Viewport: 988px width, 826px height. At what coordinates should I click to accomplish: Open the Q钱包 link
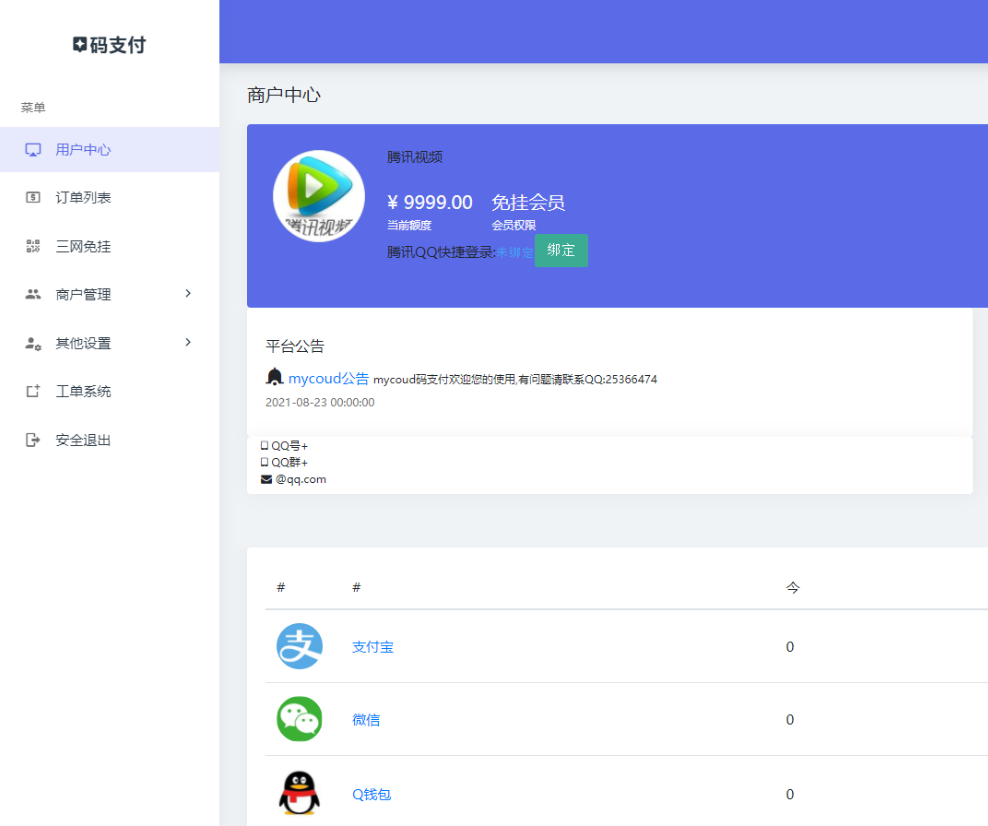(371, 794)
